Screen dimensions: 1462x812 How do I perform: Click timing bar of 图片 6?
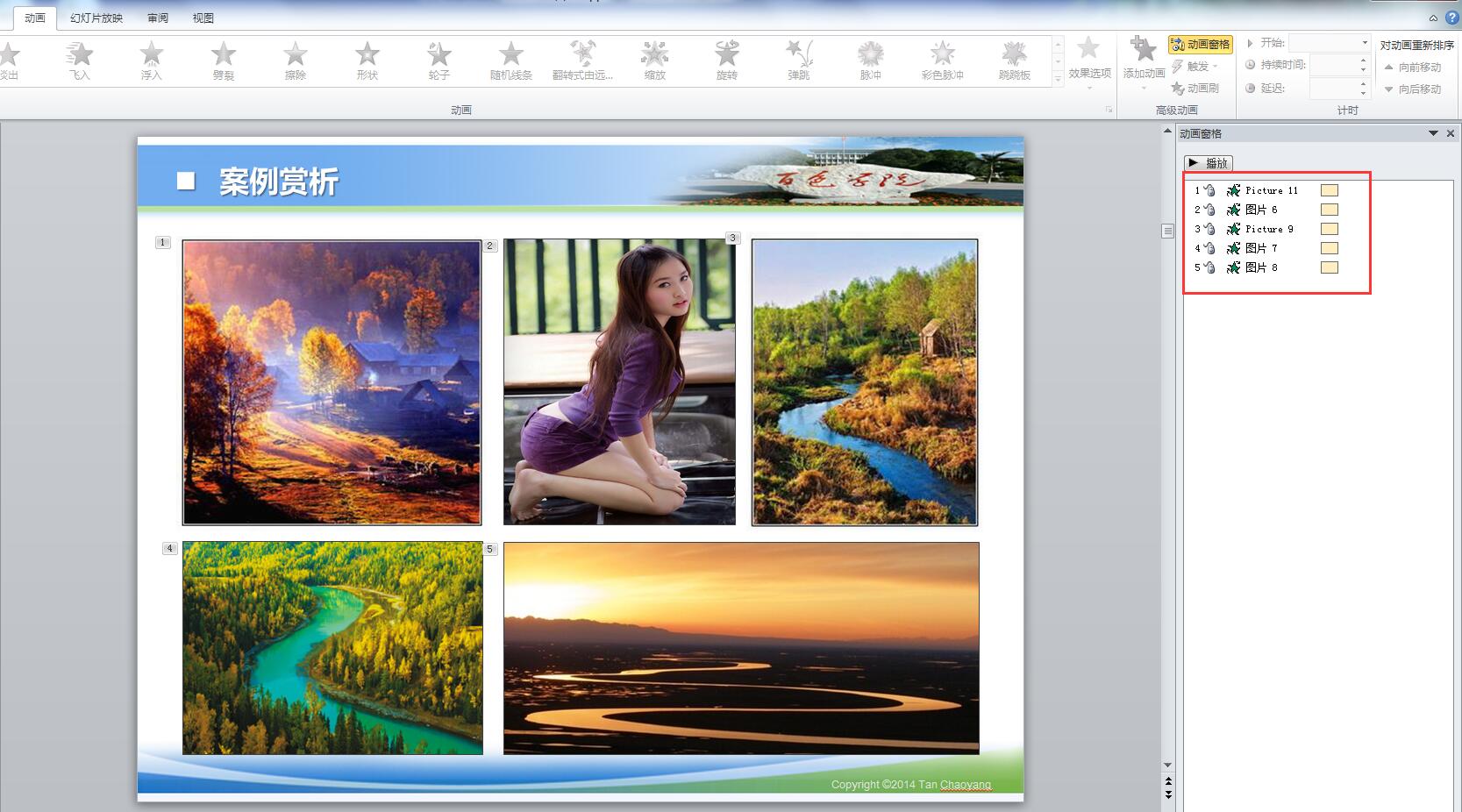(1330, 210)
